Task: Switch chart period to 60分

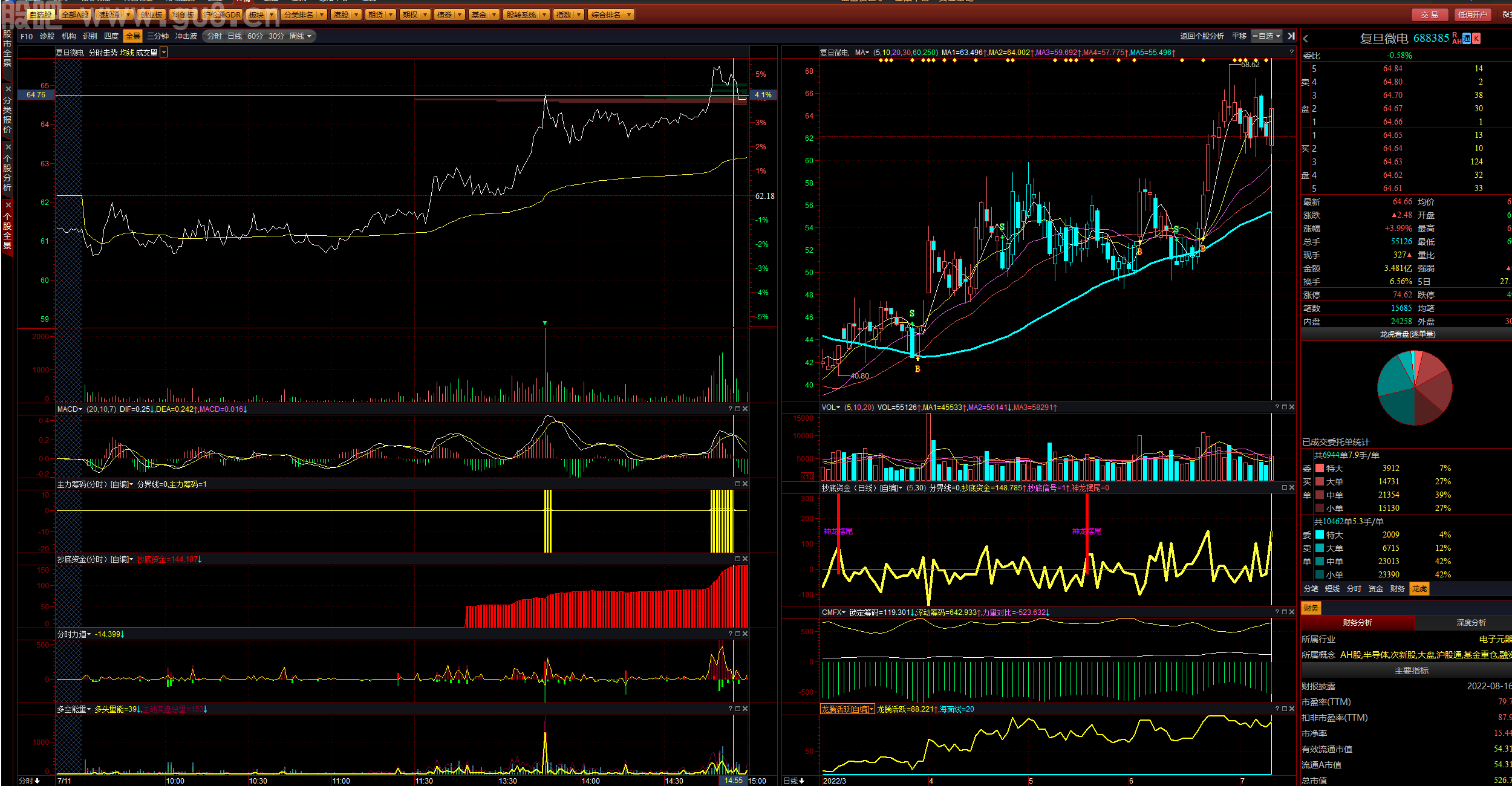Action: (255, 37)
